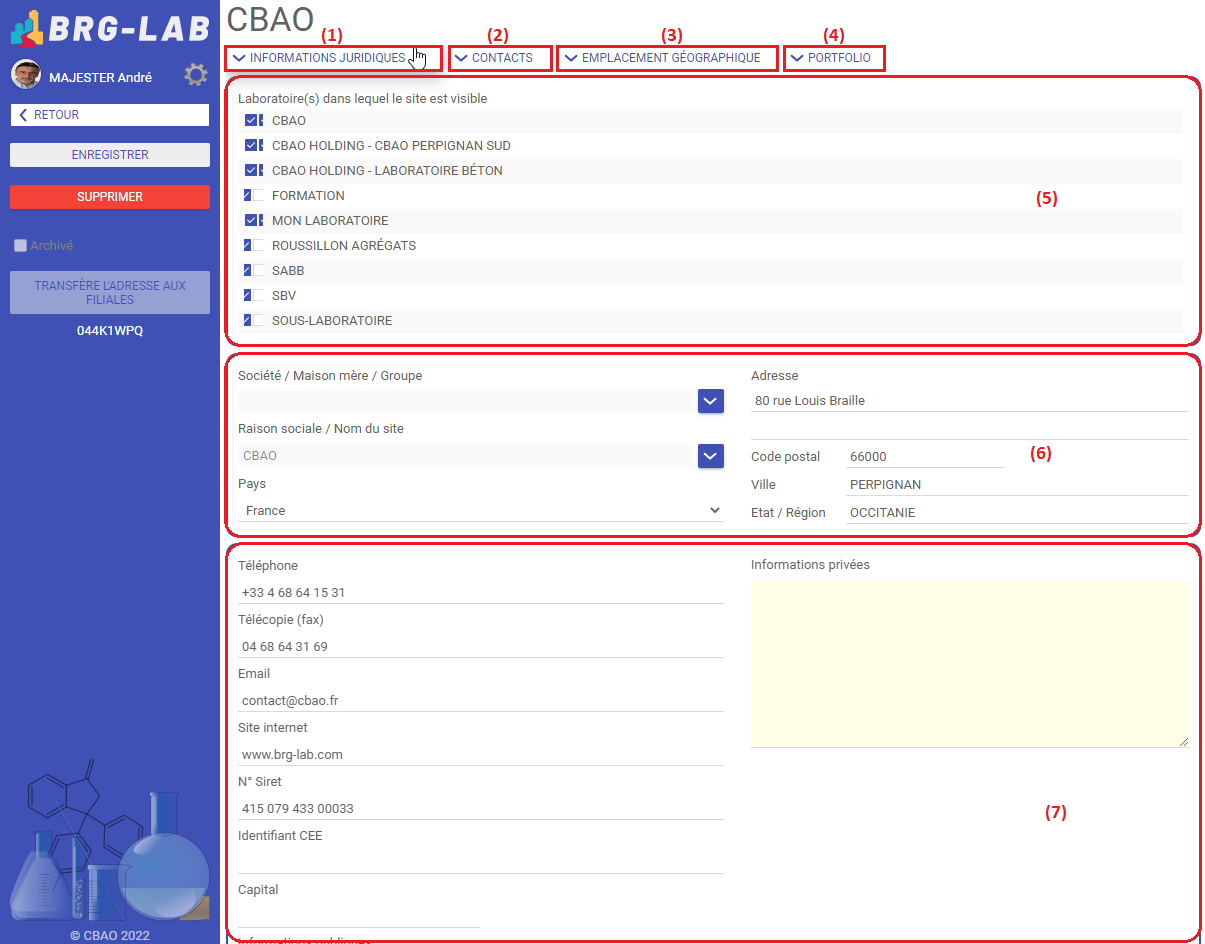
Task: Click the Ville field PERPIGNAN
Action: pos(1017,484)
